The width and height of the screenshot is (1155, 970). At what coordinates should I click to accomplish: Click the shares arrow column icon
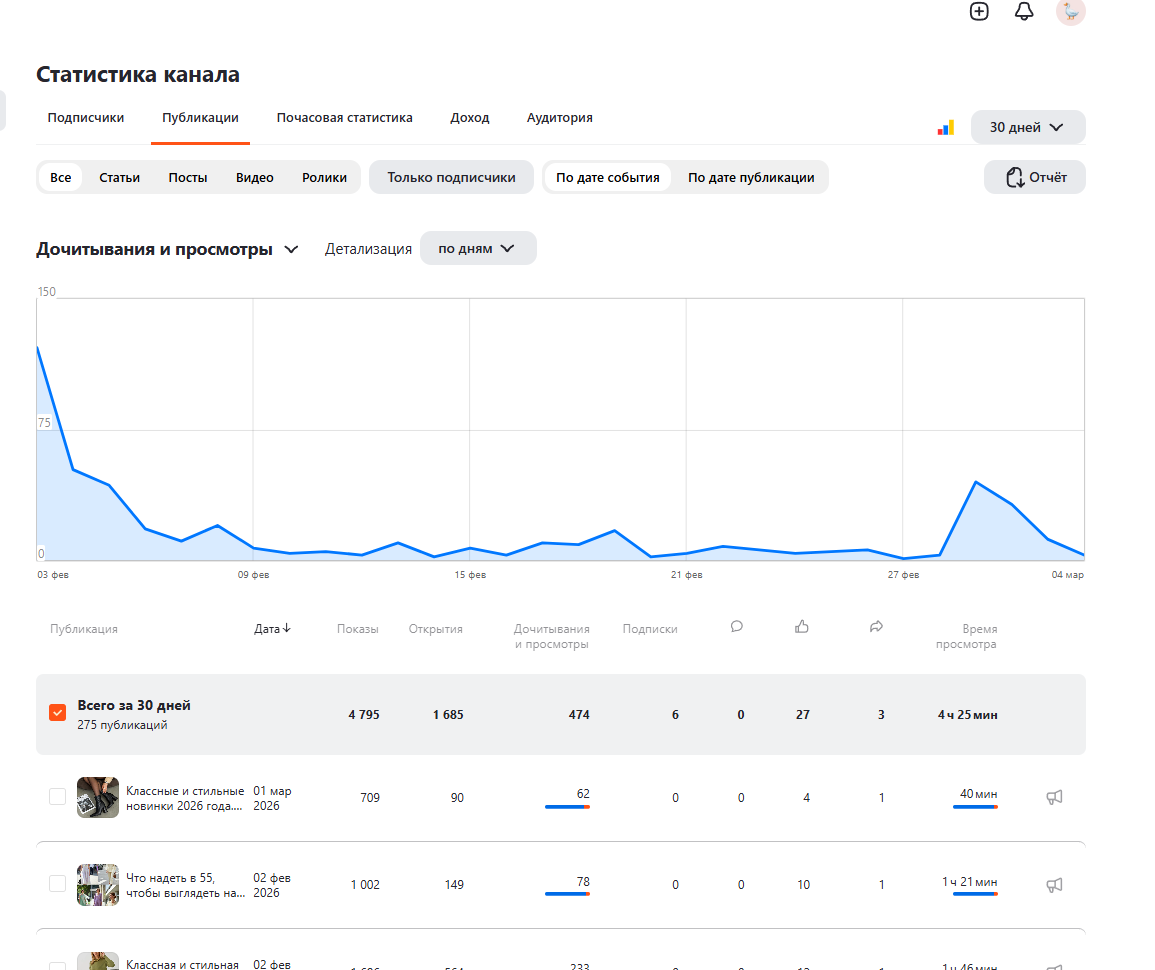(x=876, y=627)
